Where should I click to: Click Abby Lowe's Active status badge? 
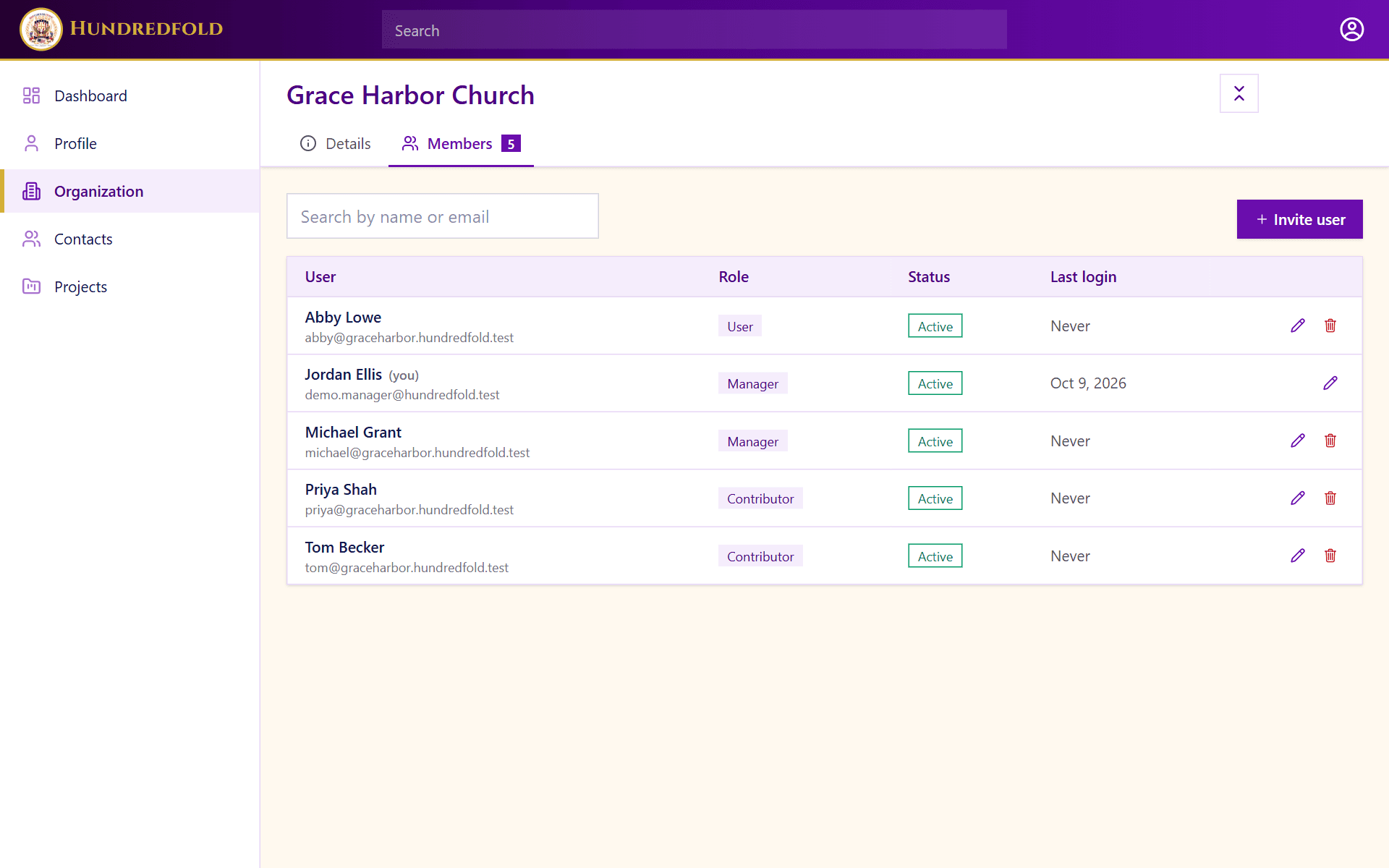[x=935, y=326]
